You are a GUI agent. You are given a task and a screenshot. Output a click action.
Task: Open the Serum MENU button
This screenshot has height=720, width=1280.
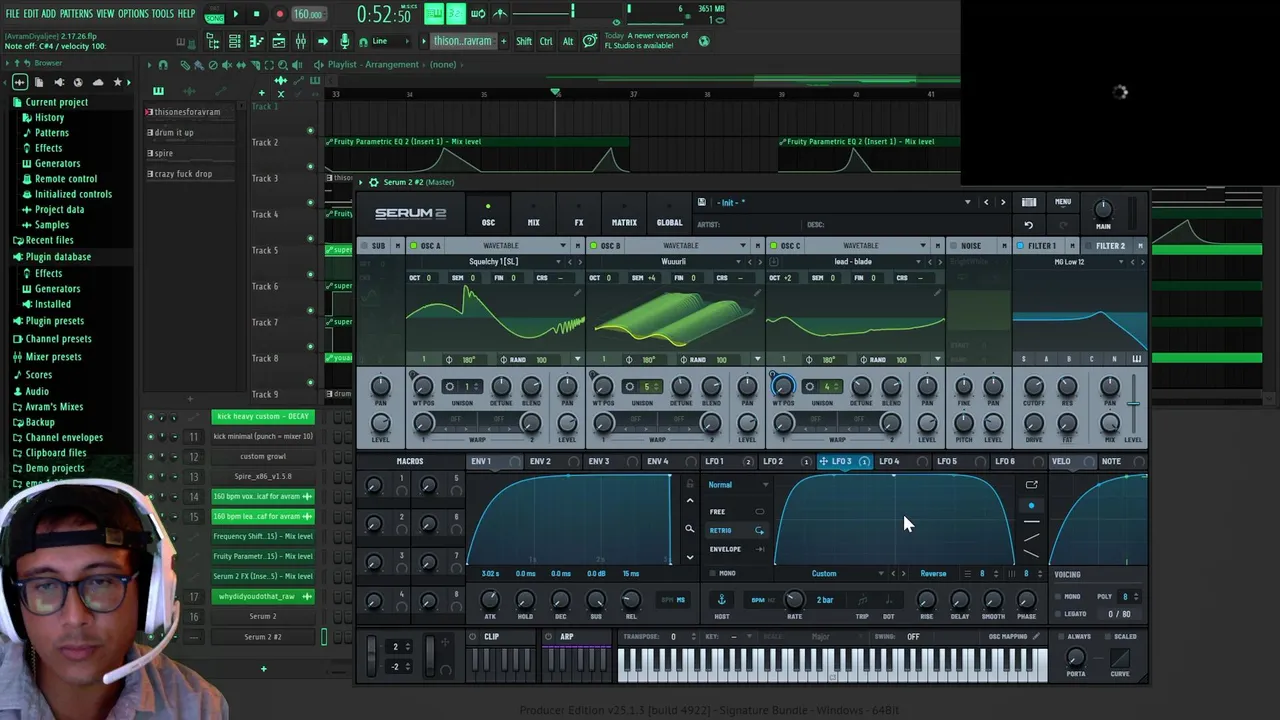(x=1063, y=202)
